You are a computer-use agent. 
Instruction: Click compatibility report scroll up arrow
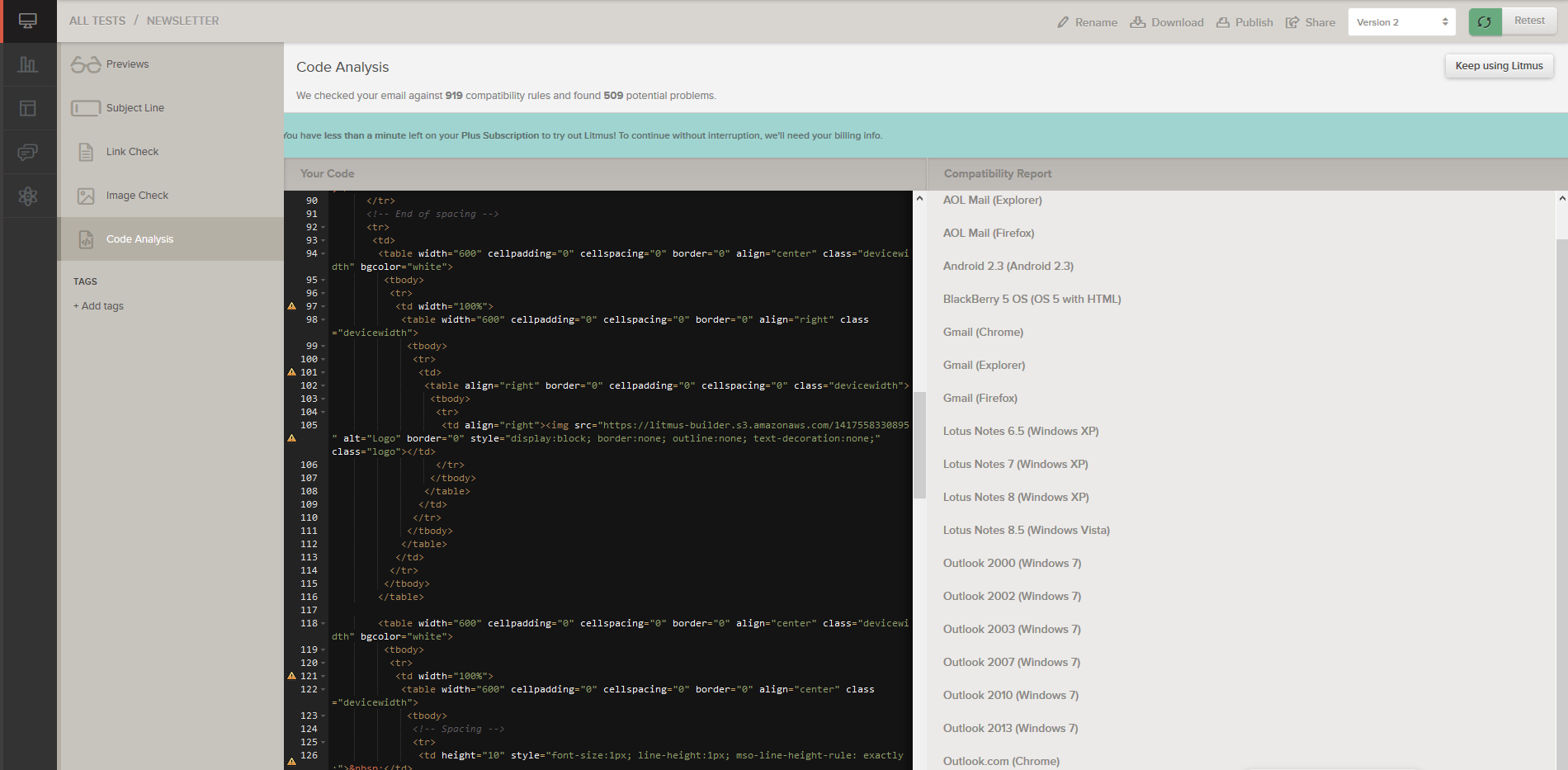click(x=1561, y=198)
